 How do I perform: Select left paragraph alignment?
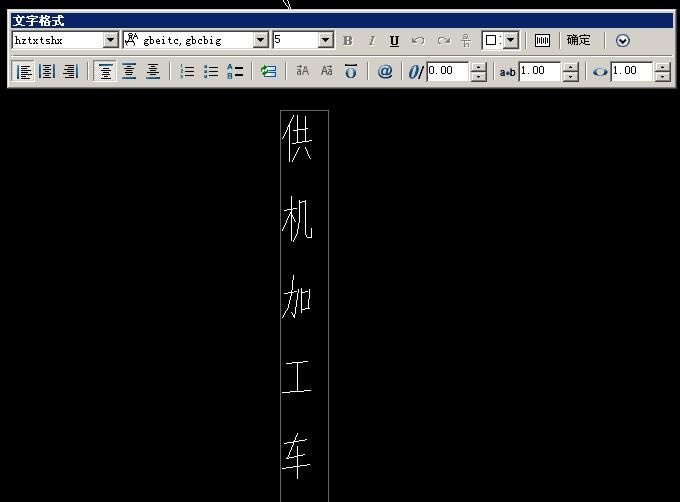[24, 71]
